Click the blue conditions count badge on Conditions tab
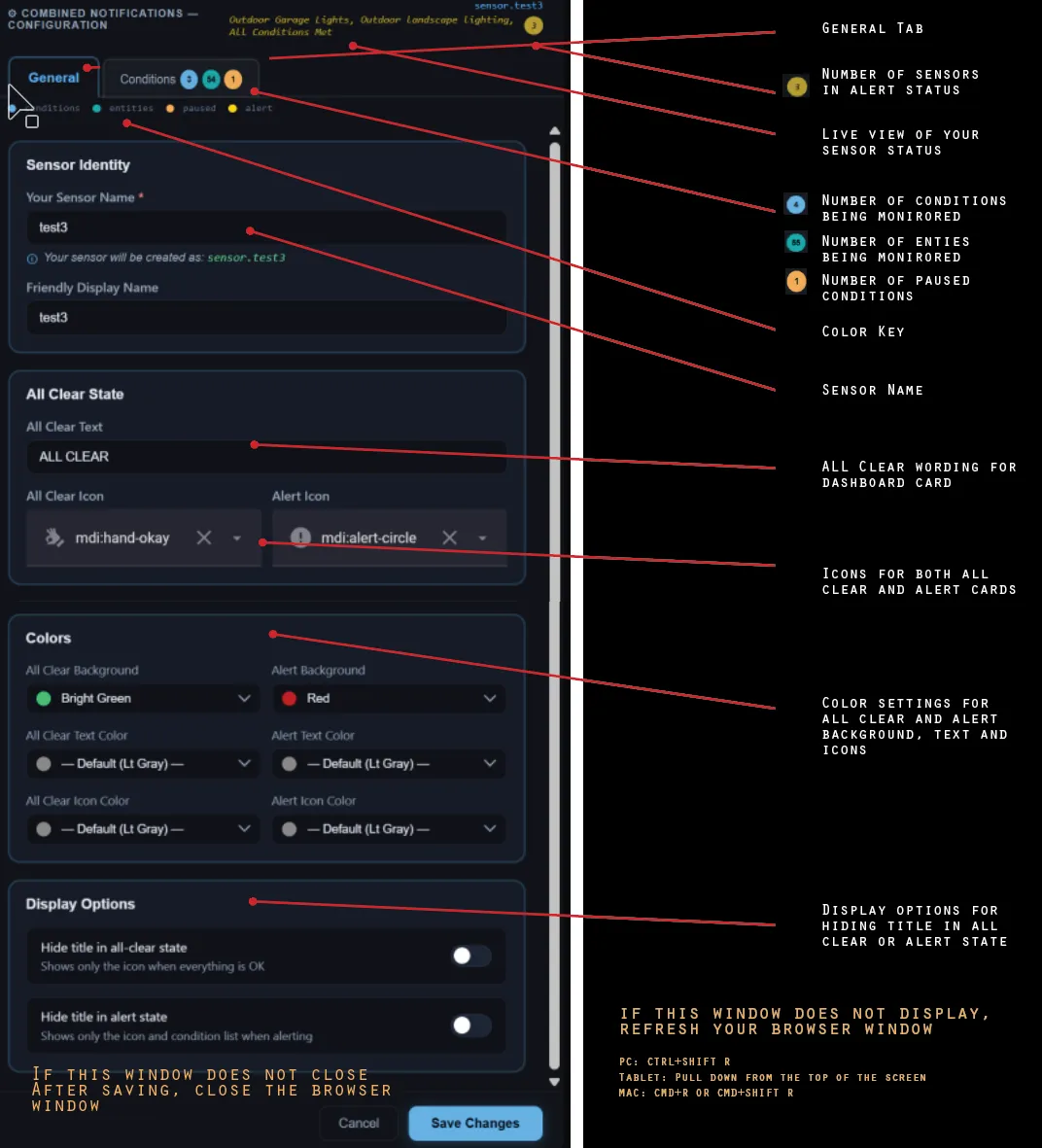The width and height of the screenshot is (1042, 1148). coord(189,79)
